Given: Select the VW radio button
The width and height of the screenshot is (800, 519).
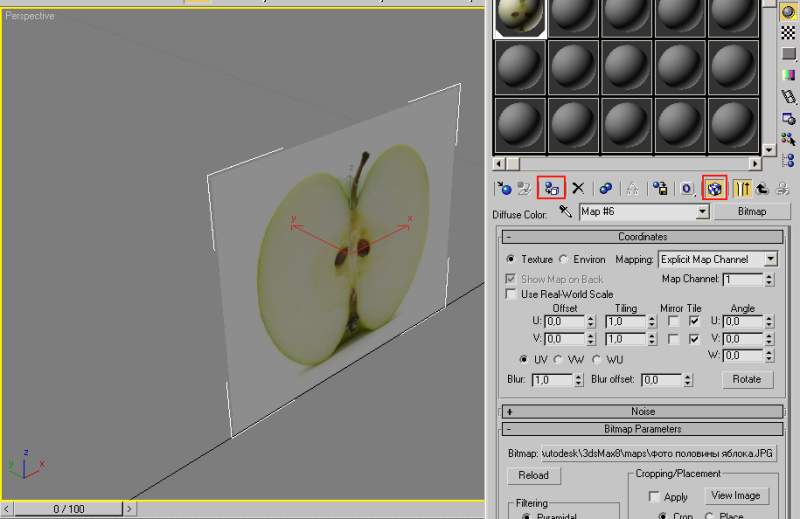Looking at the screenshot, I should [558, 359].
